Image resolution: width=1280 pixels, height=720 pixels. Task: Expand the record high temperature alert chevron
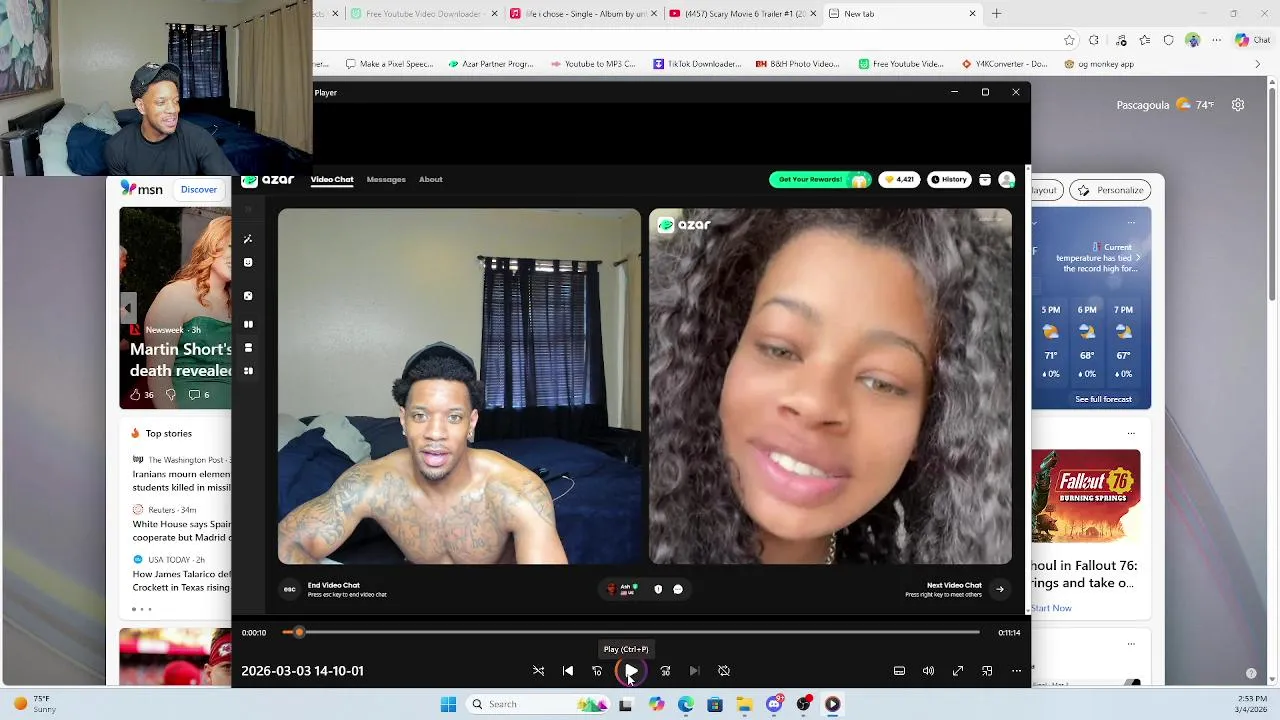pos(1137,258)
